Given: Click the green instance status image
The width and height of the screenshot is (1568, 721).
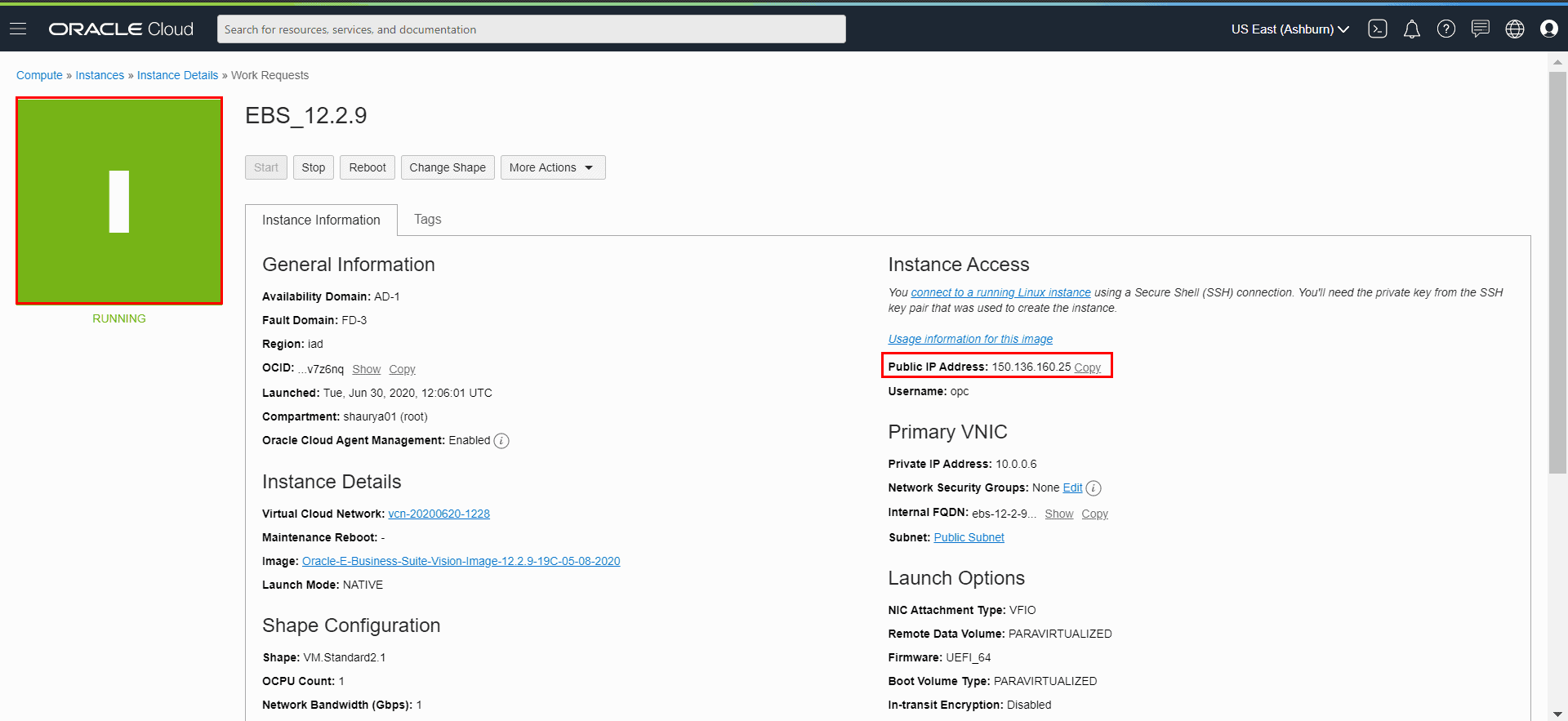Looking at the screenshot, I should tap(119, 201).
